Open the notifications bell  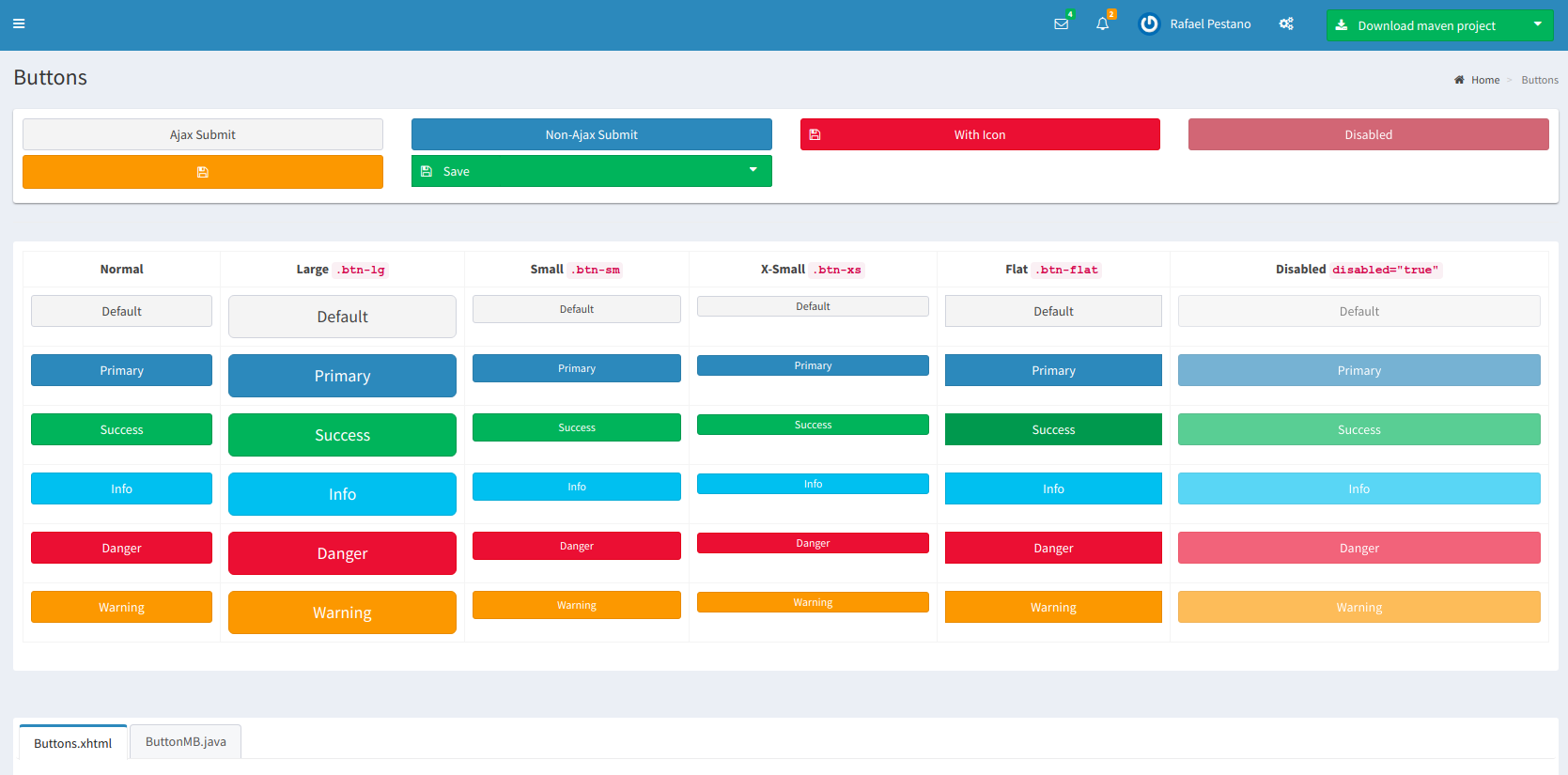point(1103,24)
